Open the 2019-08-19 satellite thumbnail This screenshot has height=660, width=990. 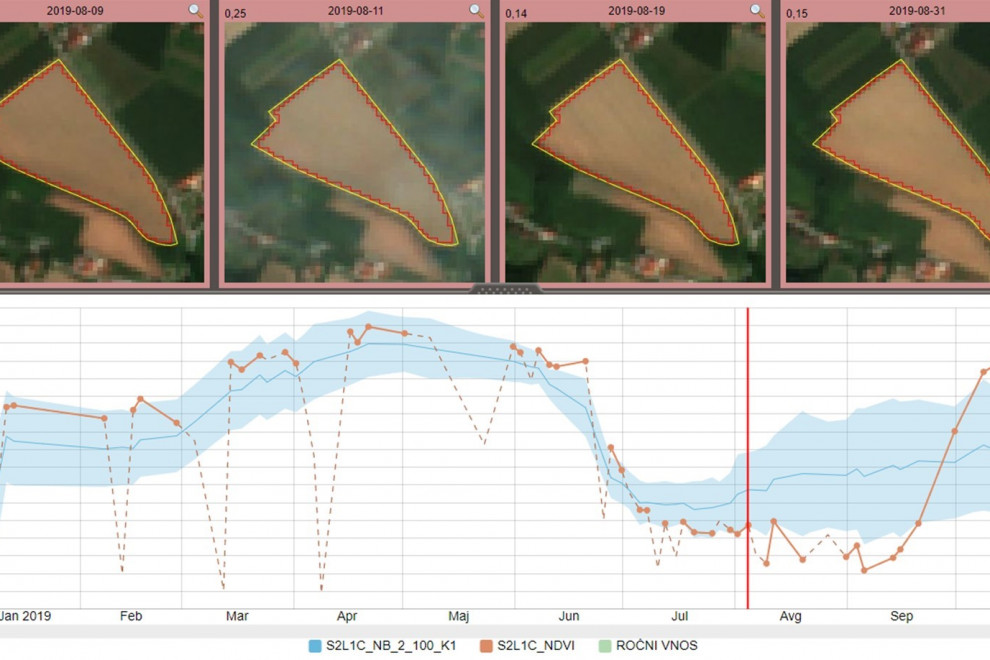tap(635, 152)
